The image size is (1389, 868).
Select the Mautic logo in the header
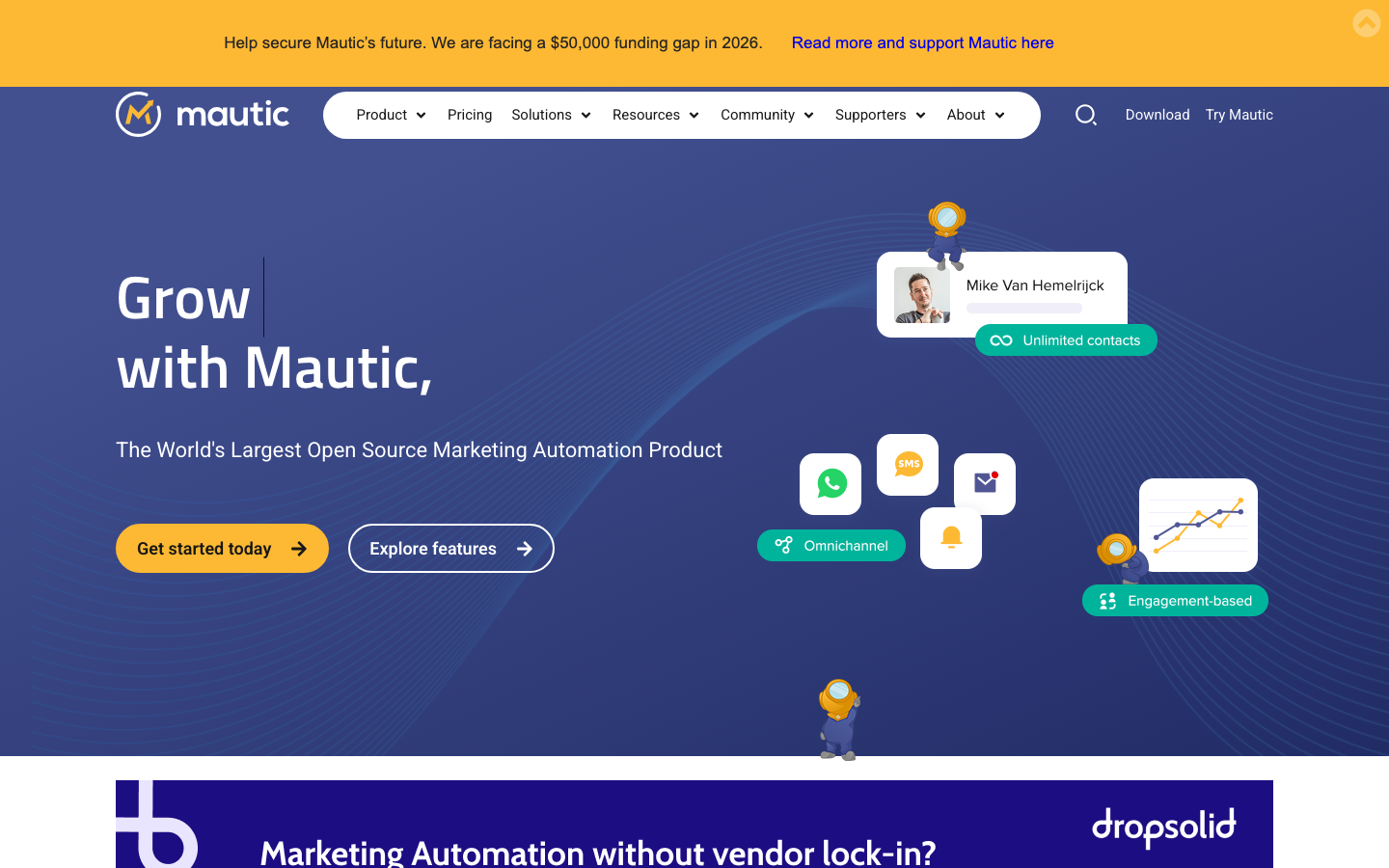(202, 115)
